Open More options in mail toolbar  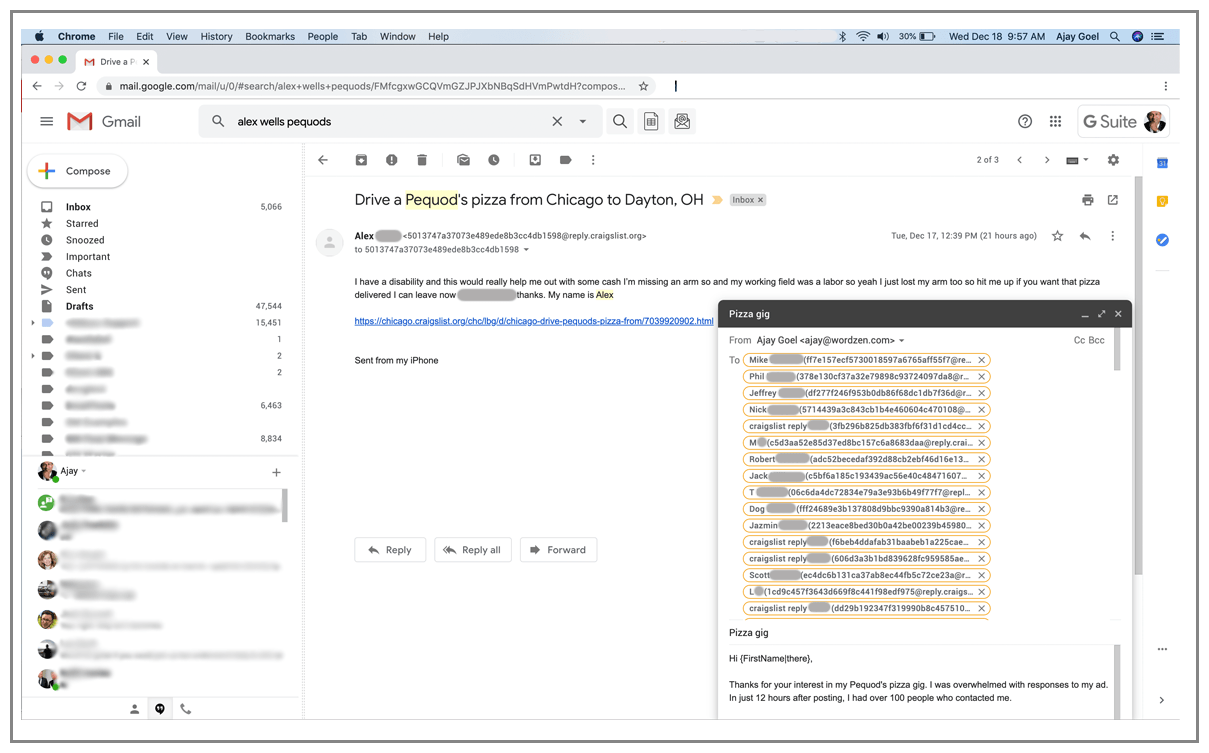tap(593, 160)
